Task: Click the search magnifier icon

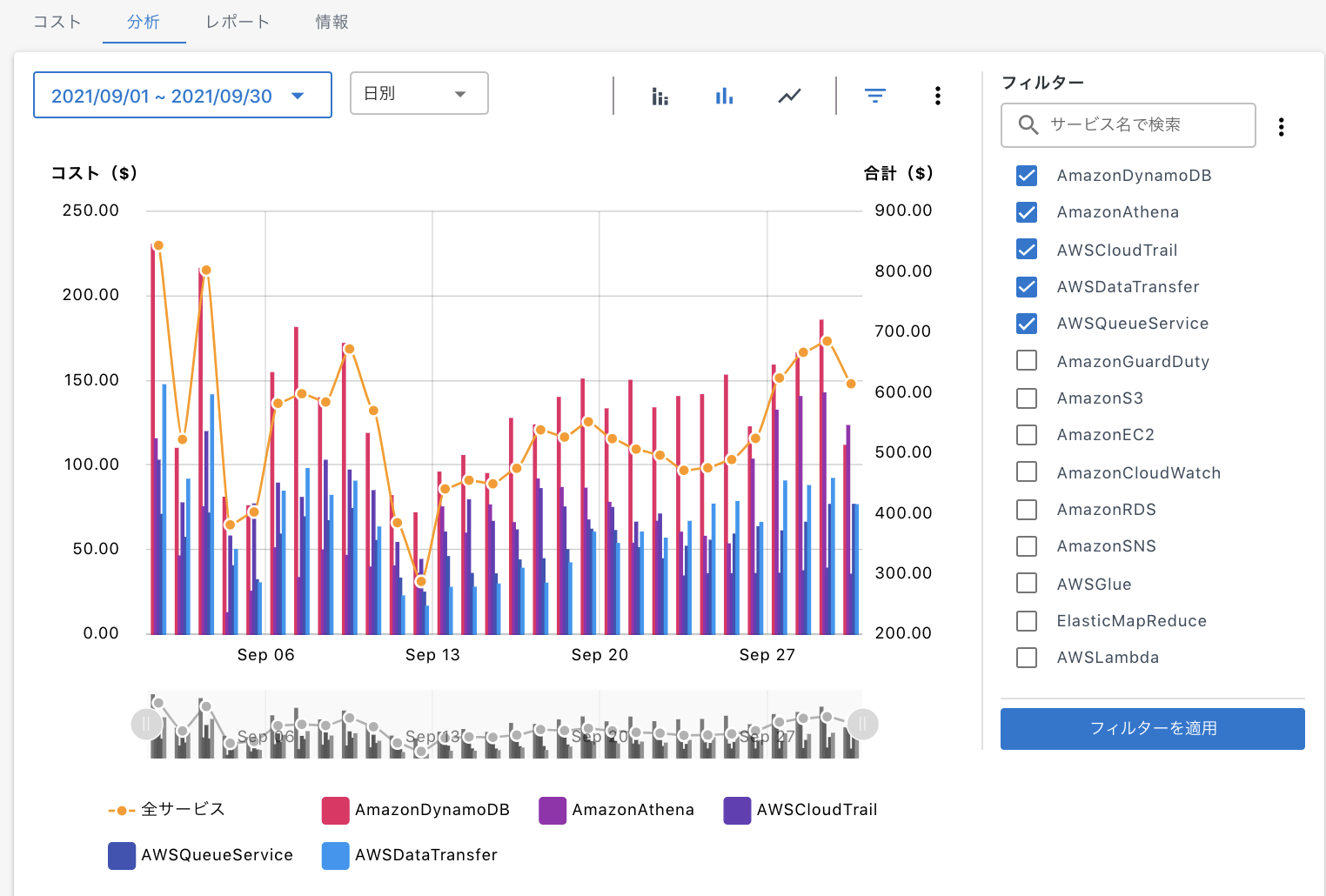Action: (x=1028, y=125)
